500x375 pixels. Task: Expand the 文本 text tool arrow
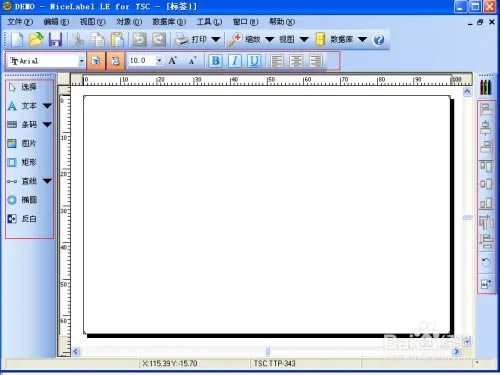pos(47,106)
